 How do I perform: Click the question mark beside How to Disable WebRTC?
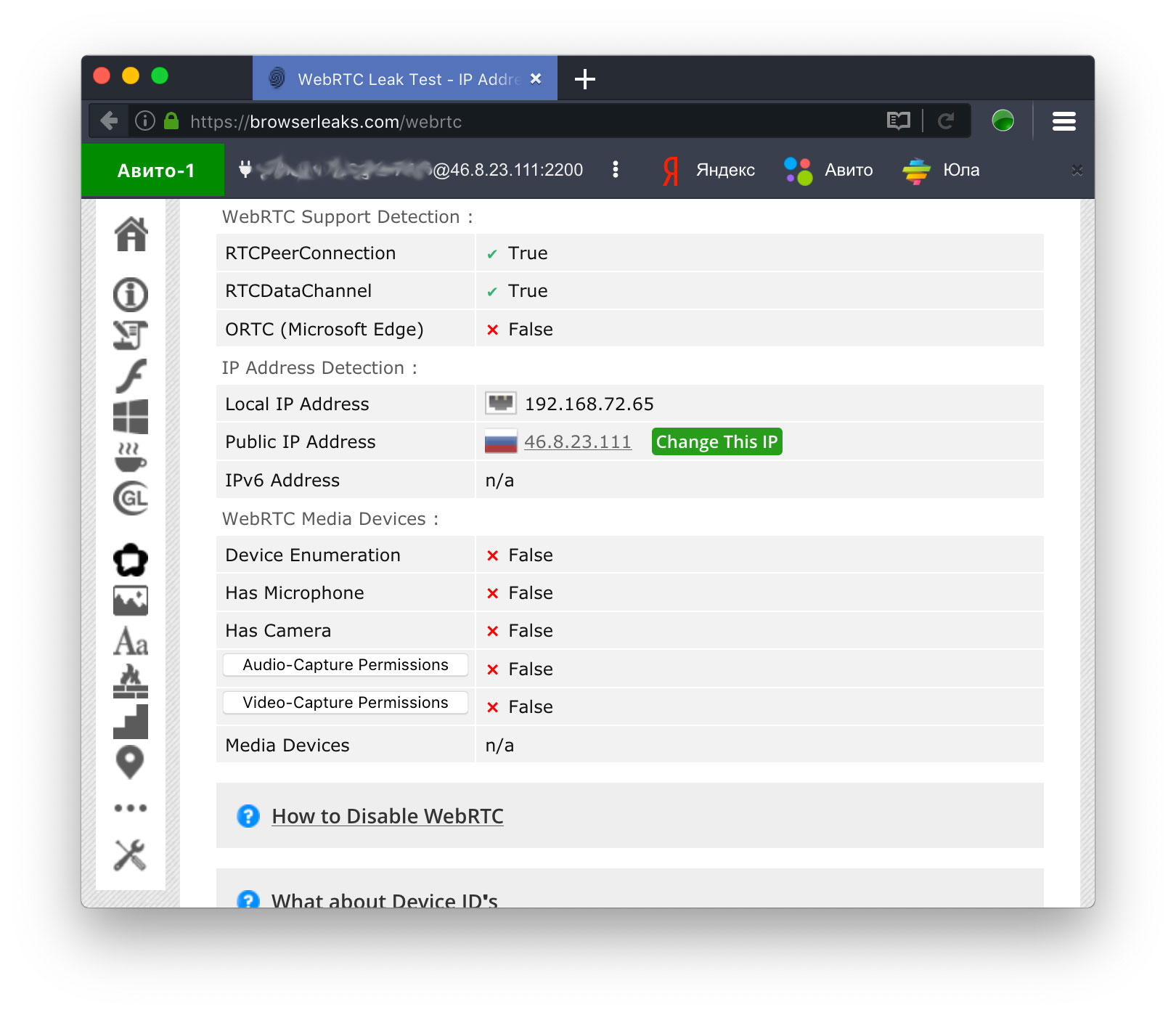click(x=248, y=816)
